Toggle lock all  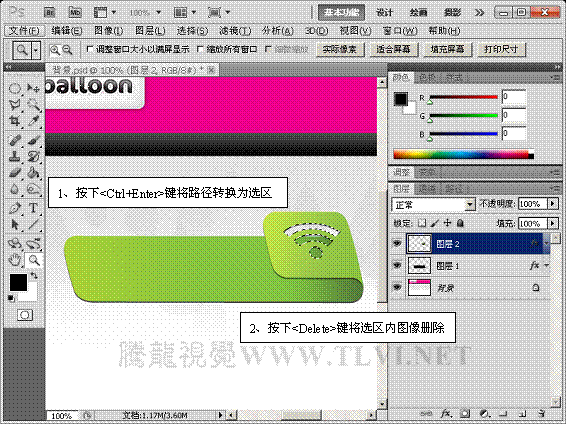pos(460,223)
